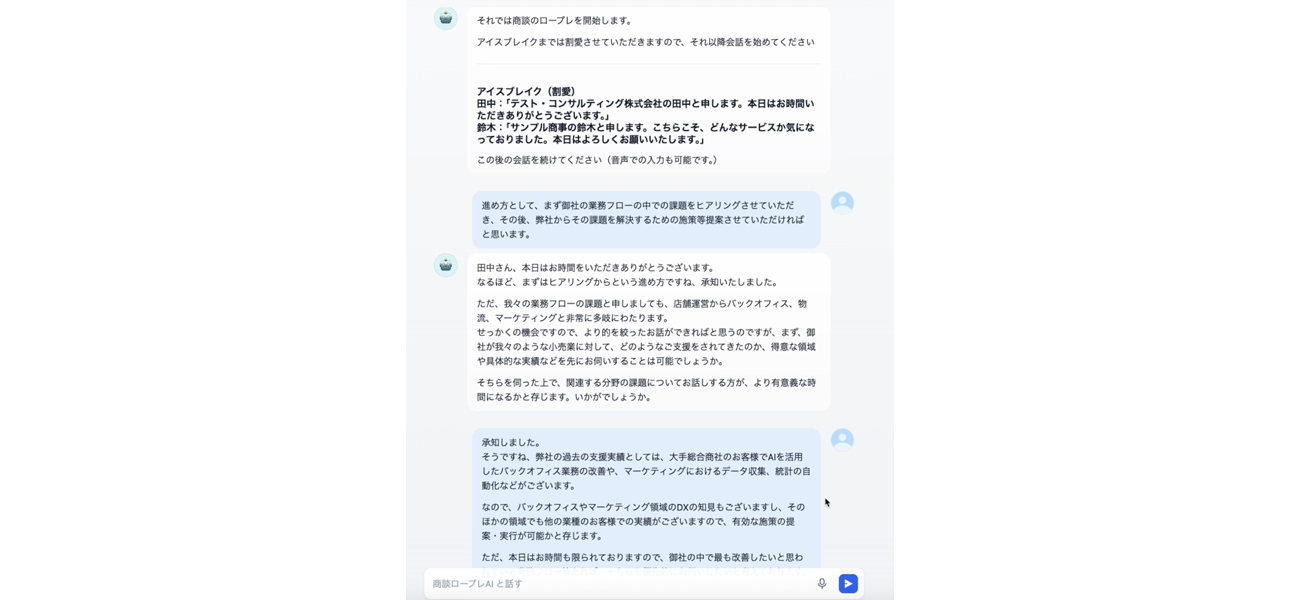Click the divider line in the first AI message
The height and width of the screenshot is (600, 1300).
(648, 64)
